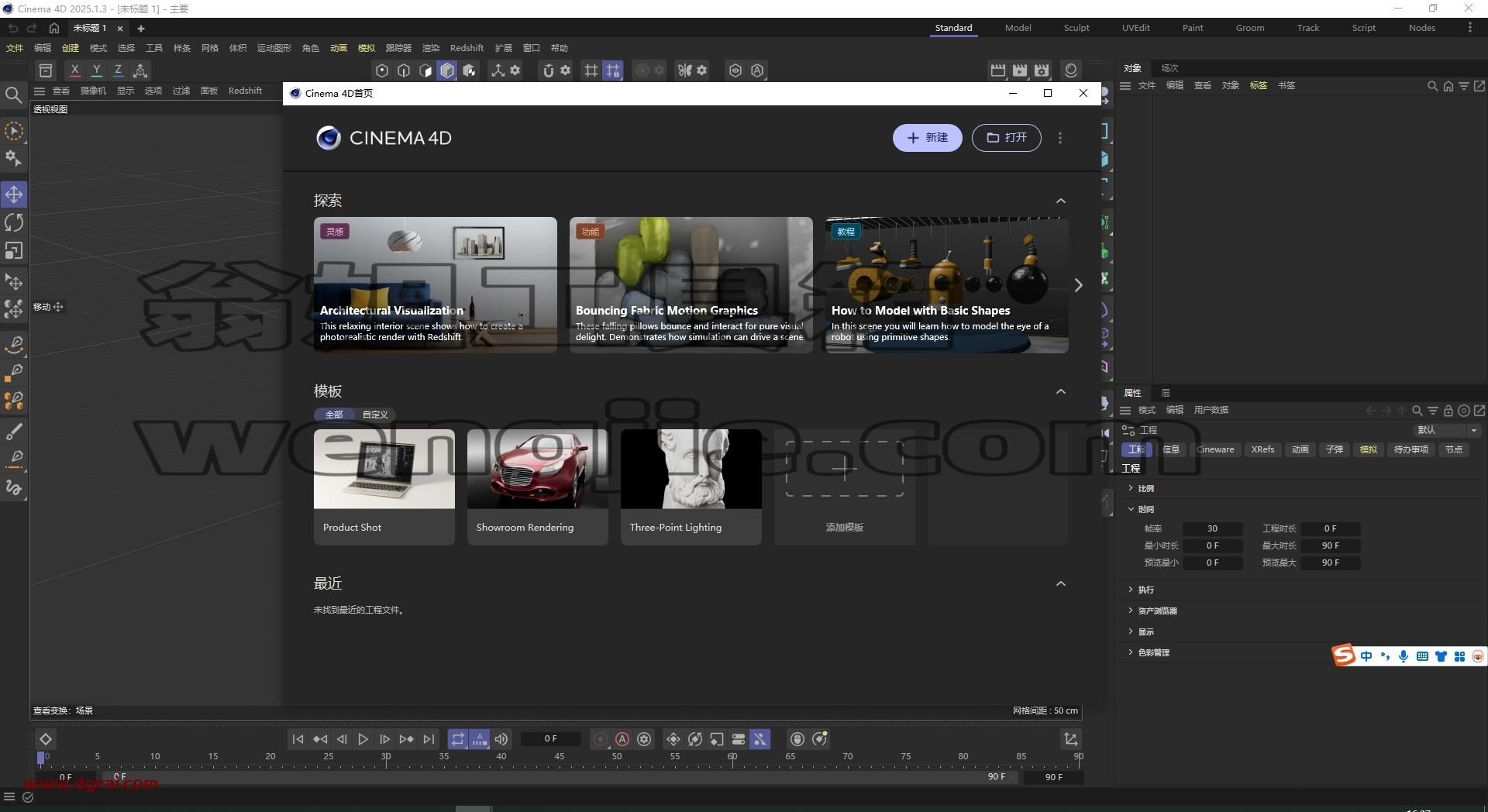Screen dimensions: 1488x812
Task: Select the Move tool in left toolbar
Action: pos(14,194)
